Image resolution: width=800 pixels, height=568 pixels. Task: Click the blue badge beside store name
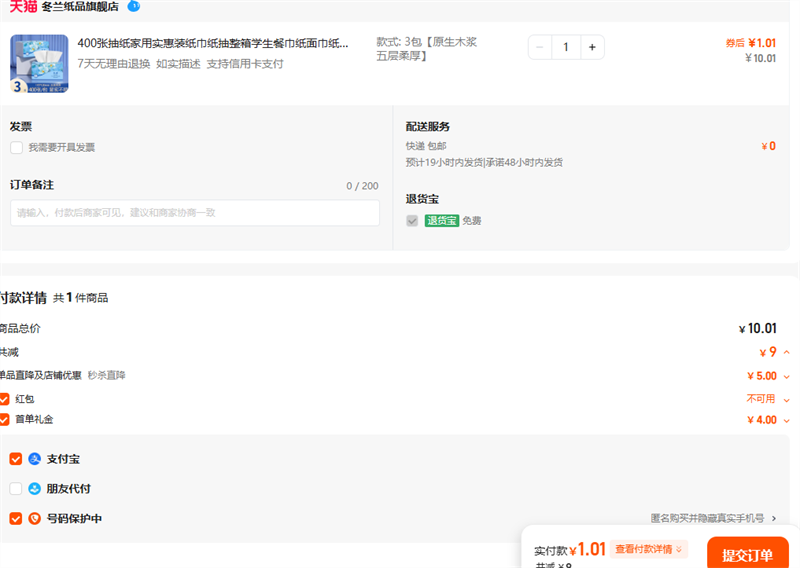tap(134, 6)
